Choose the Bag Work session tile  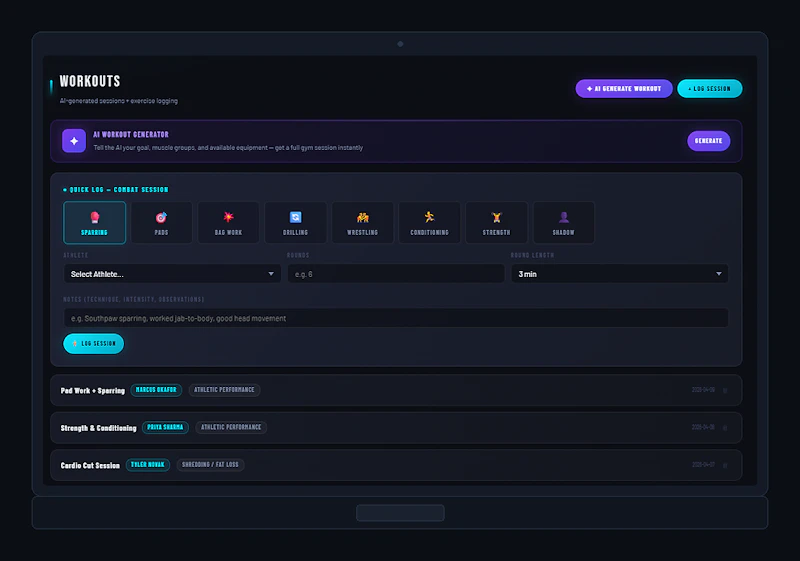point(228,223)
